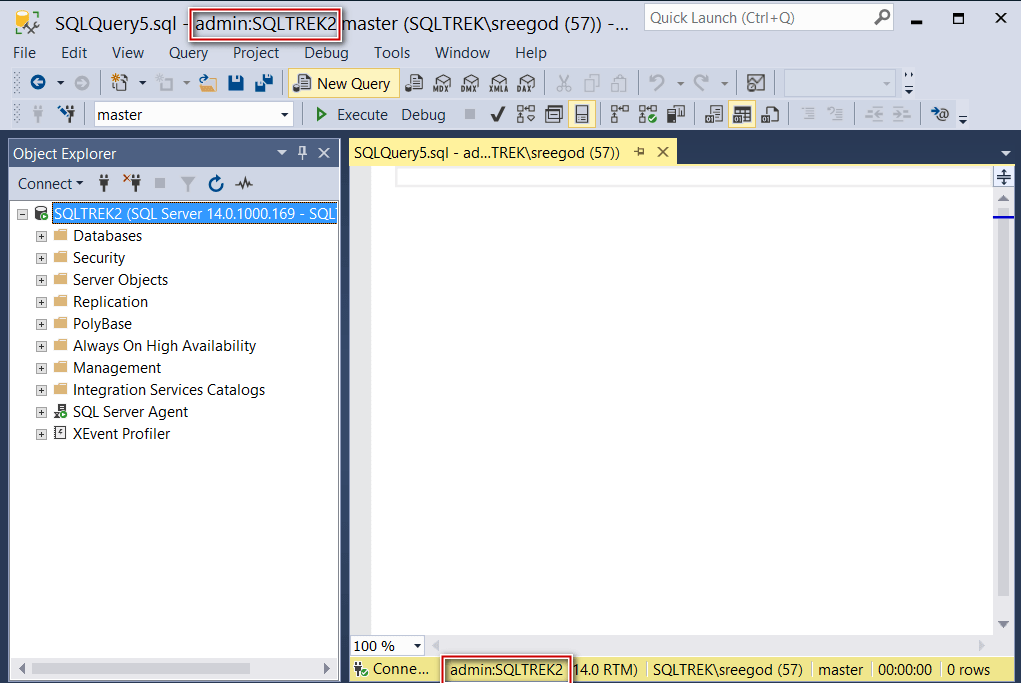Click the Parse checkmark icon
This screenshot has height=683, width=1021.
tap(497, 114)
